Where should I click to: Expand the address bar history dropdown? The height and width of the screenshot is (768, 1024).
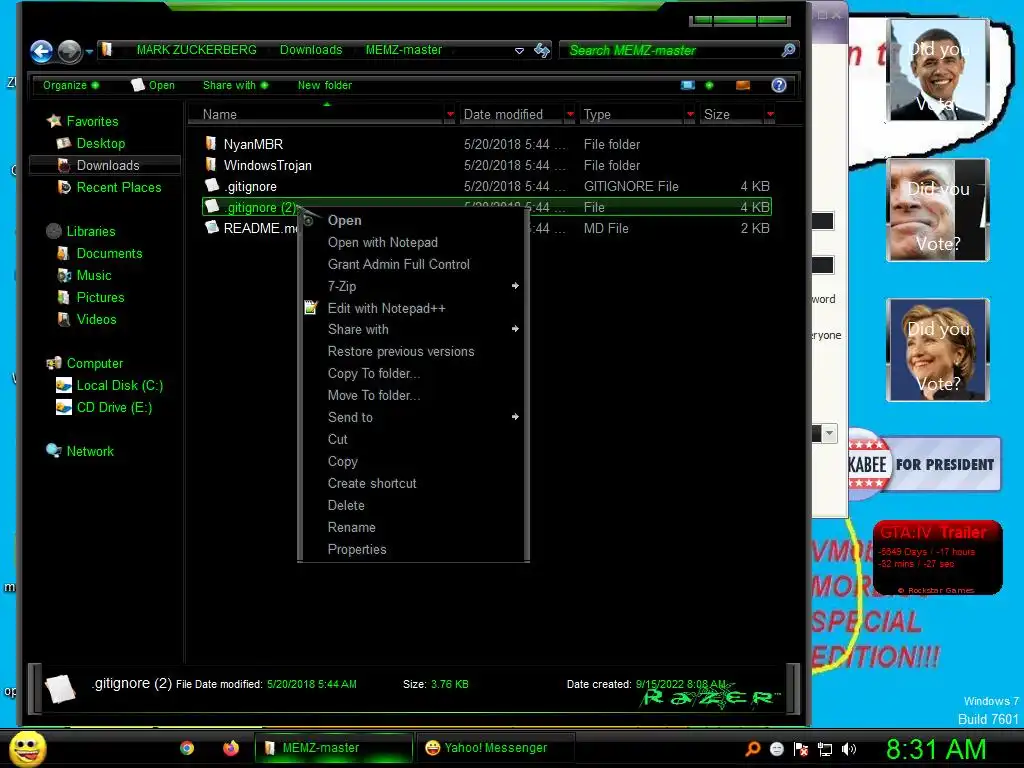pyautogui.click(x=519, y=50)
